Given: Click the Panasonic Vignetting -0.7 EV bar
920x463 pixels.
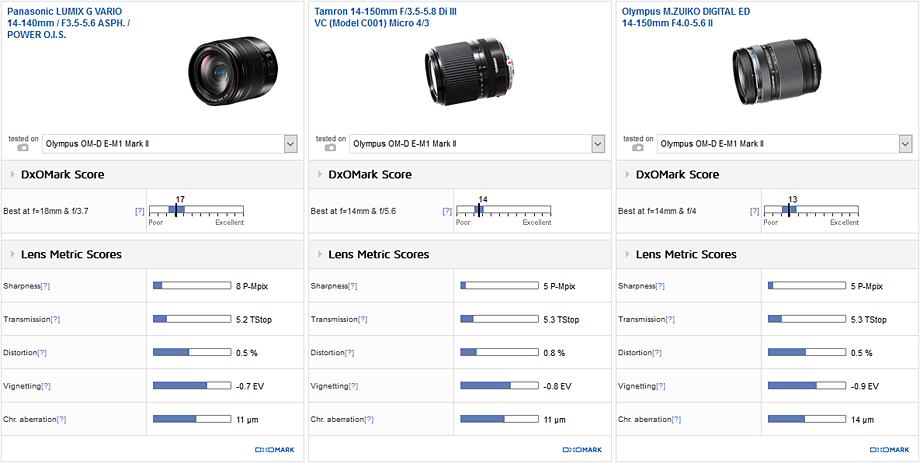Looking at the screenshot, I should click(x=192, y=386).
